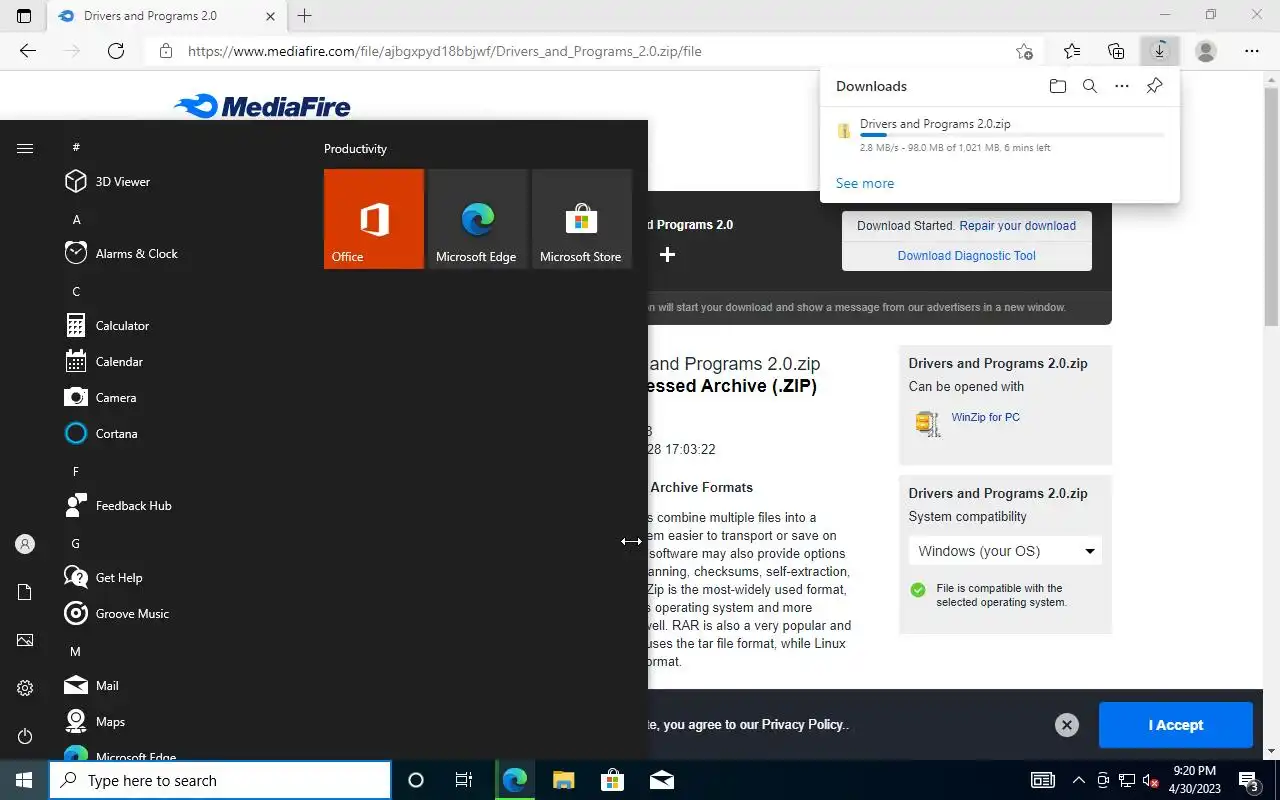Open Edge Settings and more menu
Viewport: 1280px width, 800px height.
pyautogui.click(x=1252, y=51)
